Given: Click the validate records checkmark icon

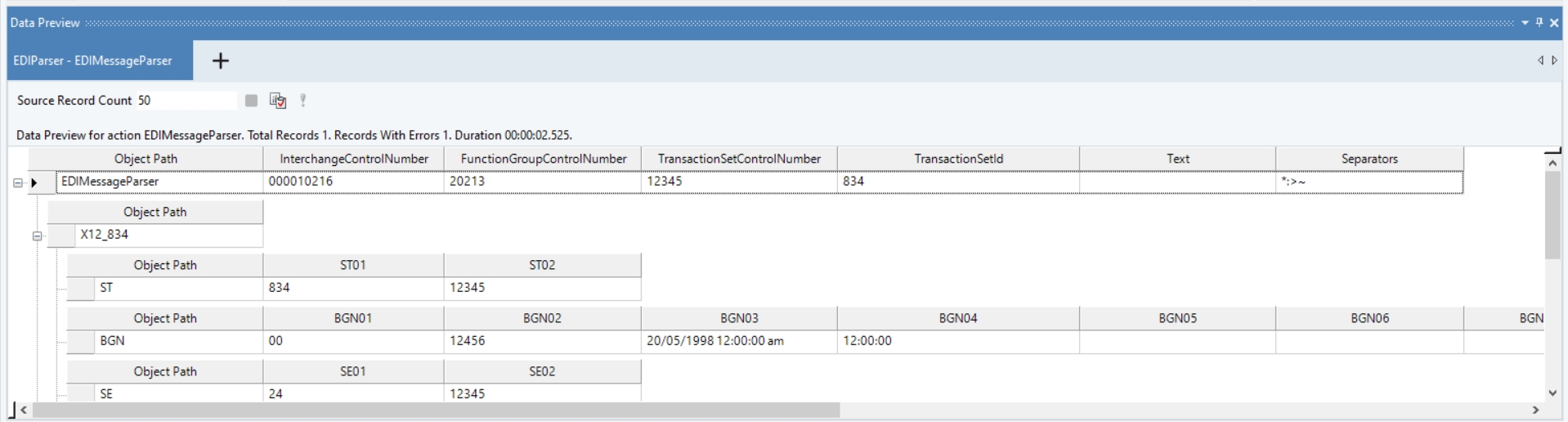Looking at the screenshot, I should click(x=278, y=101).
